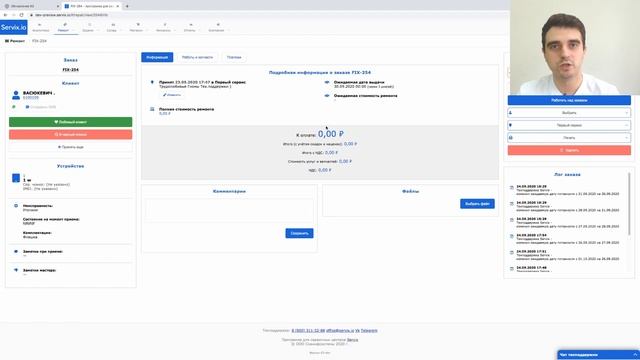Screen dimensions: 640x360
Task: Click the red blacklist client button
Action: pyautogui.click(x=71, y=134)
